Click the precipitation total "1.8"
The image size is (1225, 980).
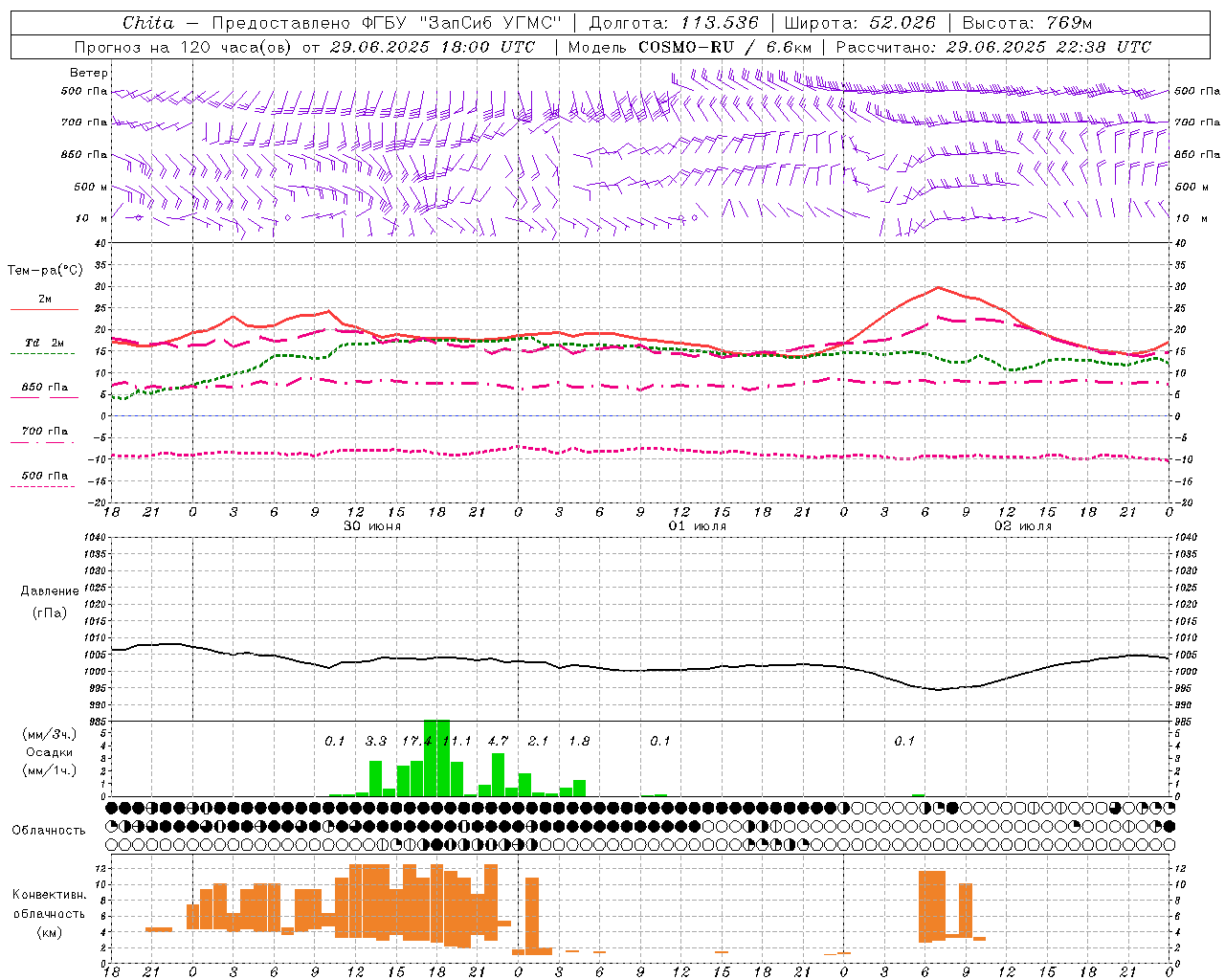coord(579,741)
